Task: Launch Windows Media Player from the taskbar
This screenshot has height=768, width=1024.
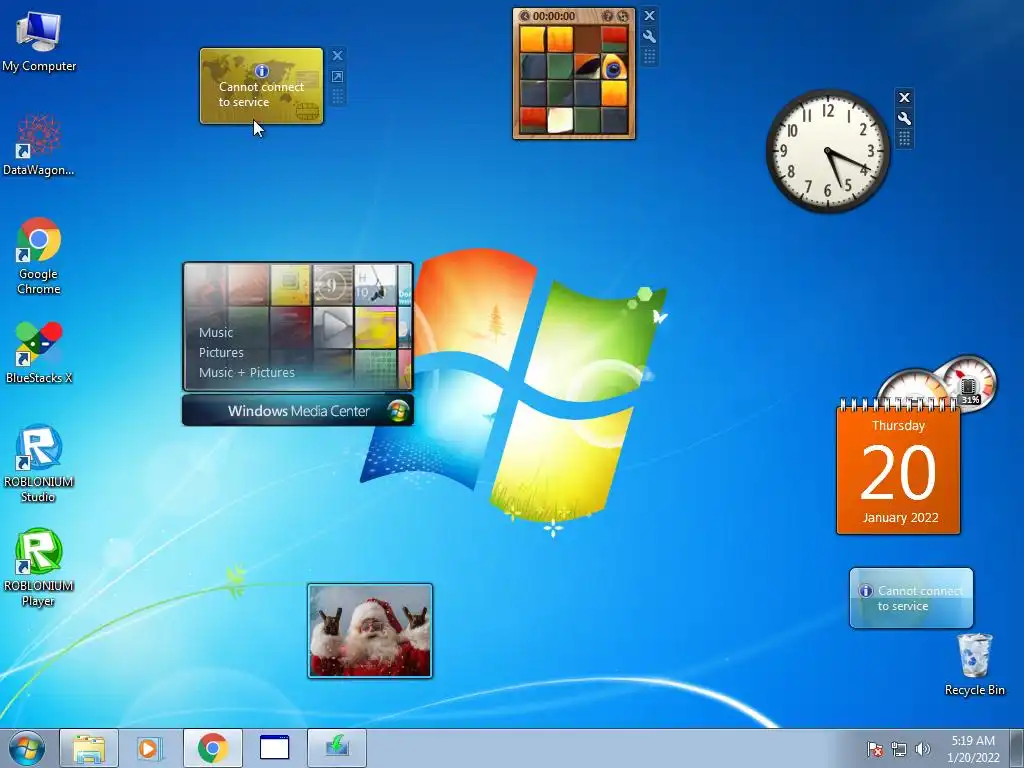Action: point(150,748)
